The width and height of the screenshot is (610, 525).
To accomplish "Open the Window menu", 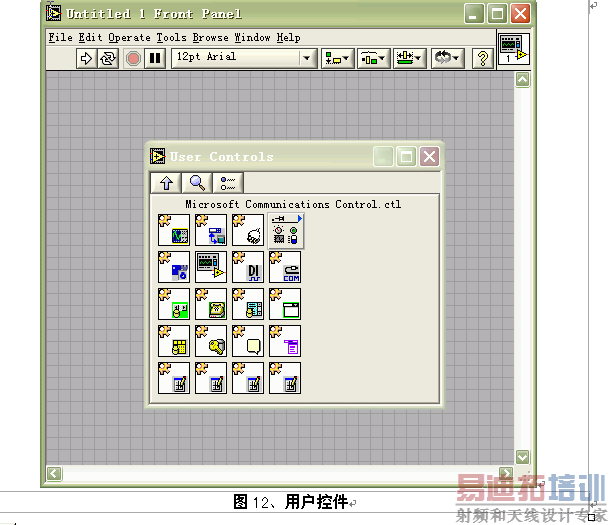I will click(x=252, y=37).
